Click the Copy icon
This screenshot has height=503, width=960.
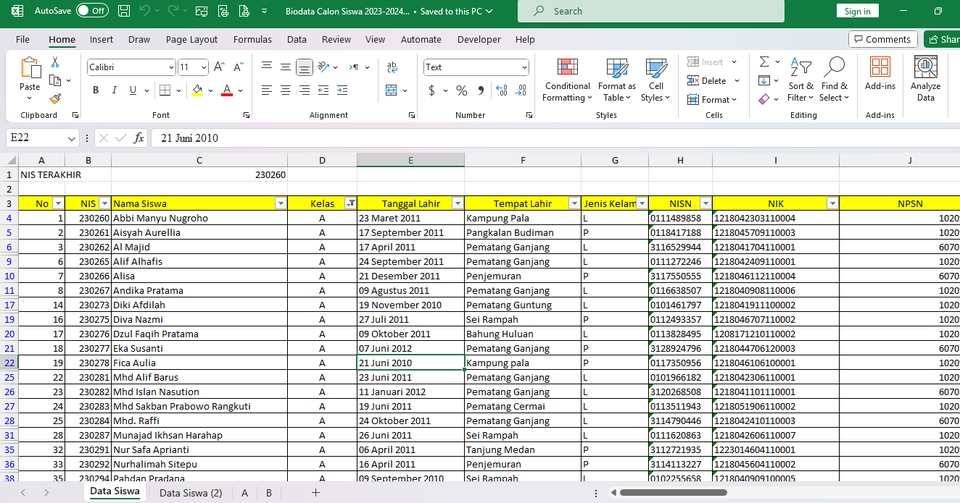[55, 80]
